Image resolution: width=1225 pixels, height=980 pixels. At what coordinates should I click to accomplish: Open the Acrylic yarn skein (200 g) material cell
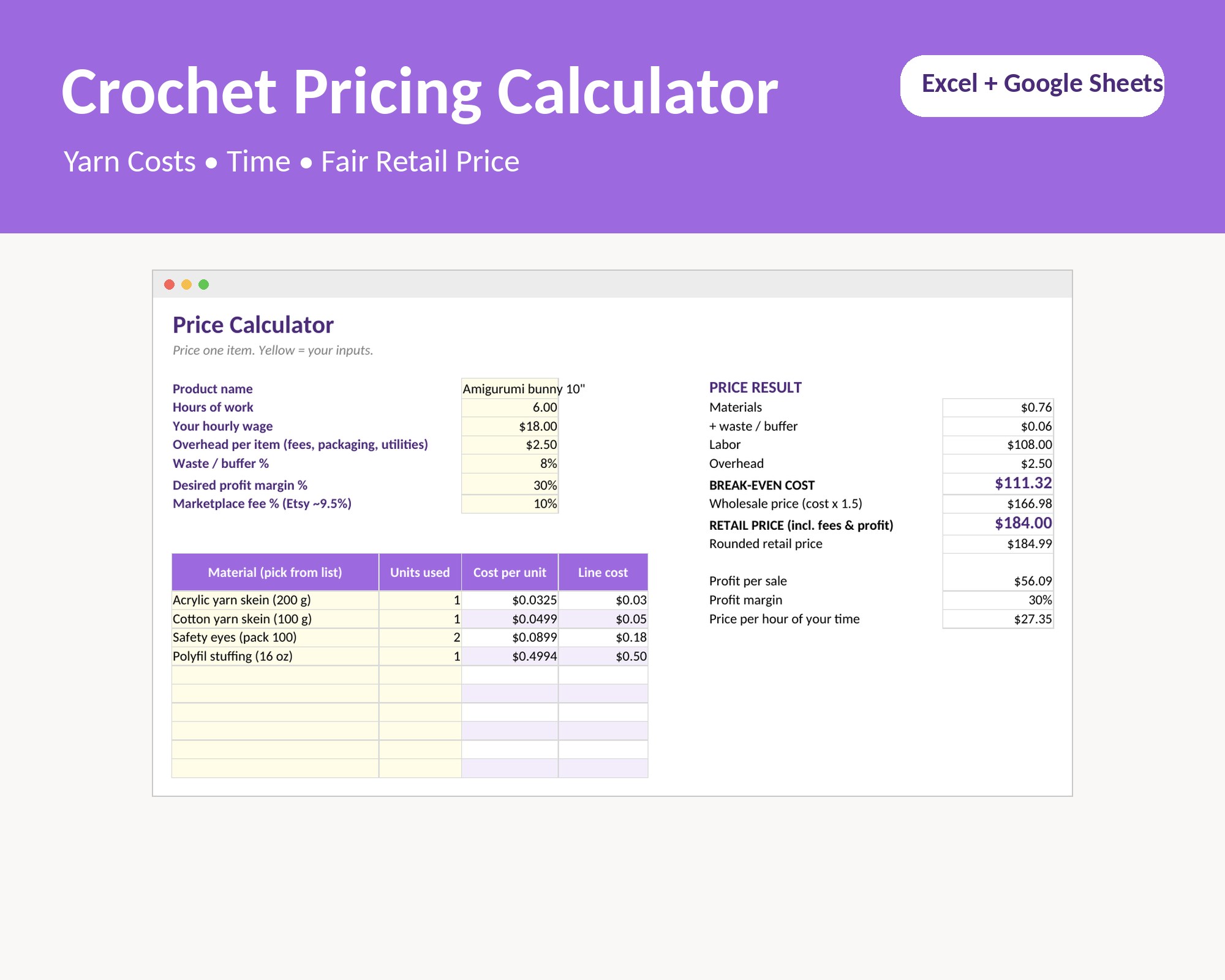click(275, 600)
